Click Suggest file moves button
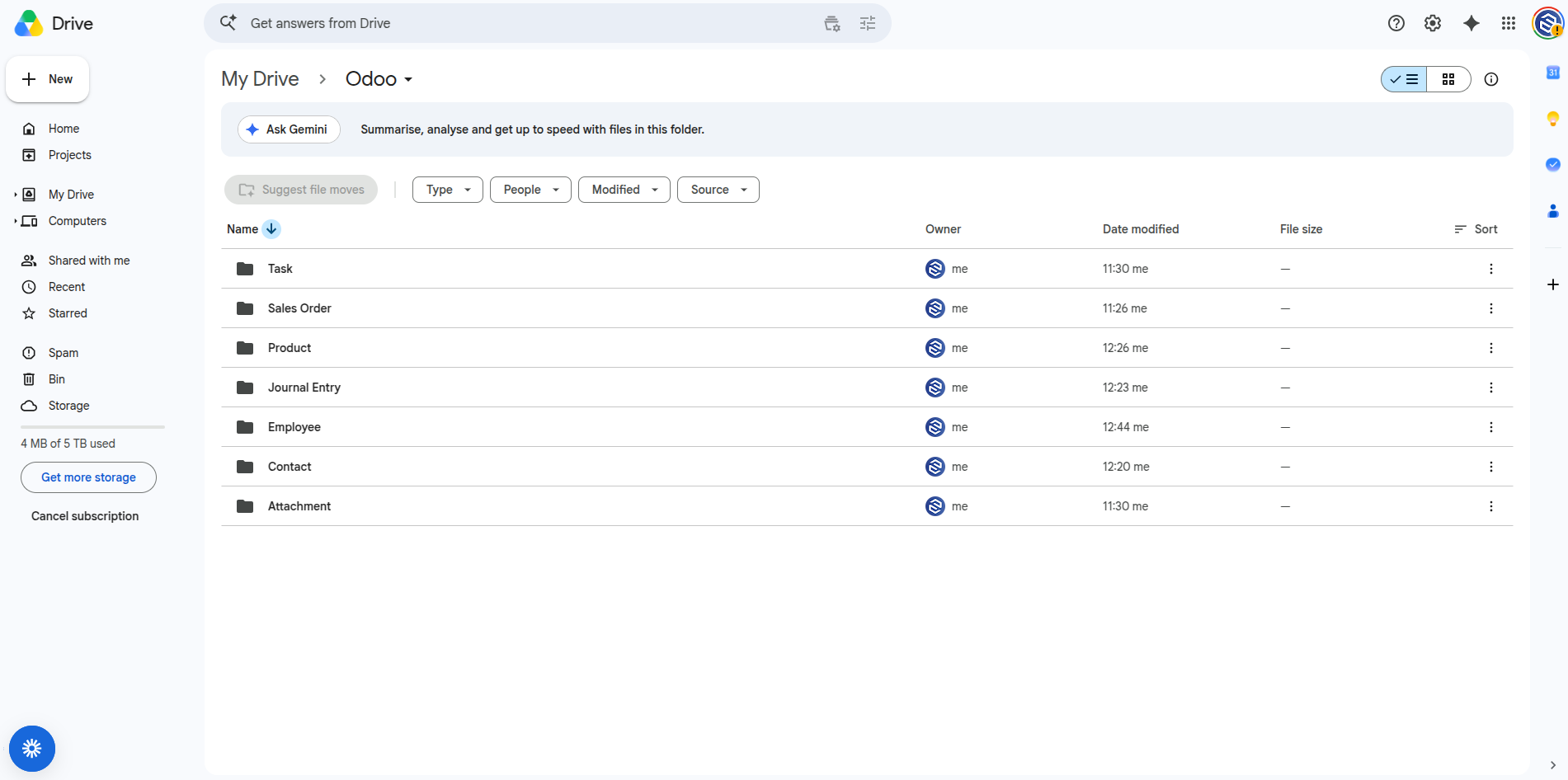 coord(301,190)
